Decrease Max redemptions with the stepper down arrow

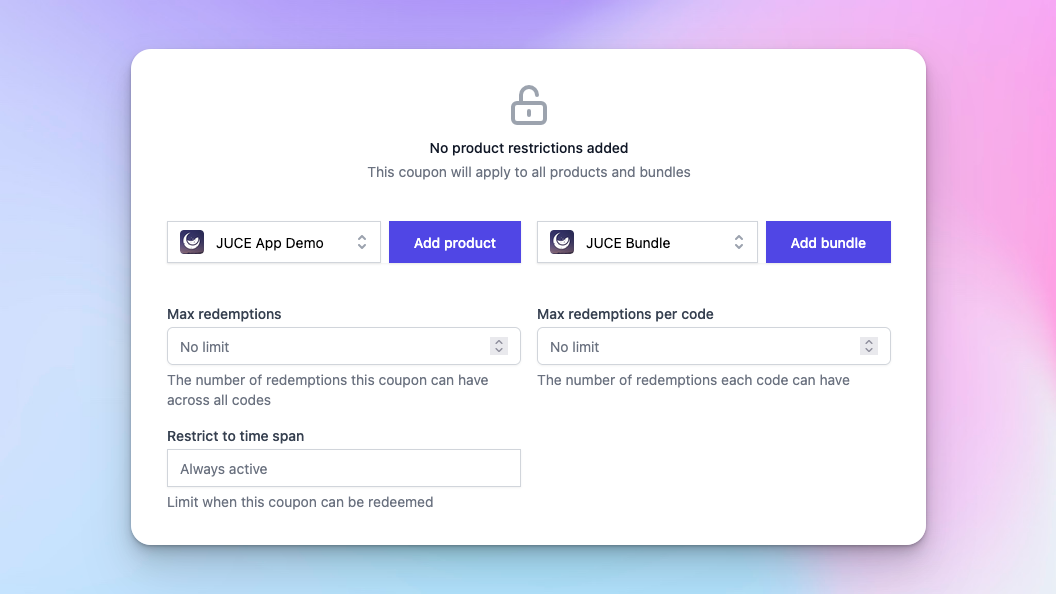coord(499,351)
